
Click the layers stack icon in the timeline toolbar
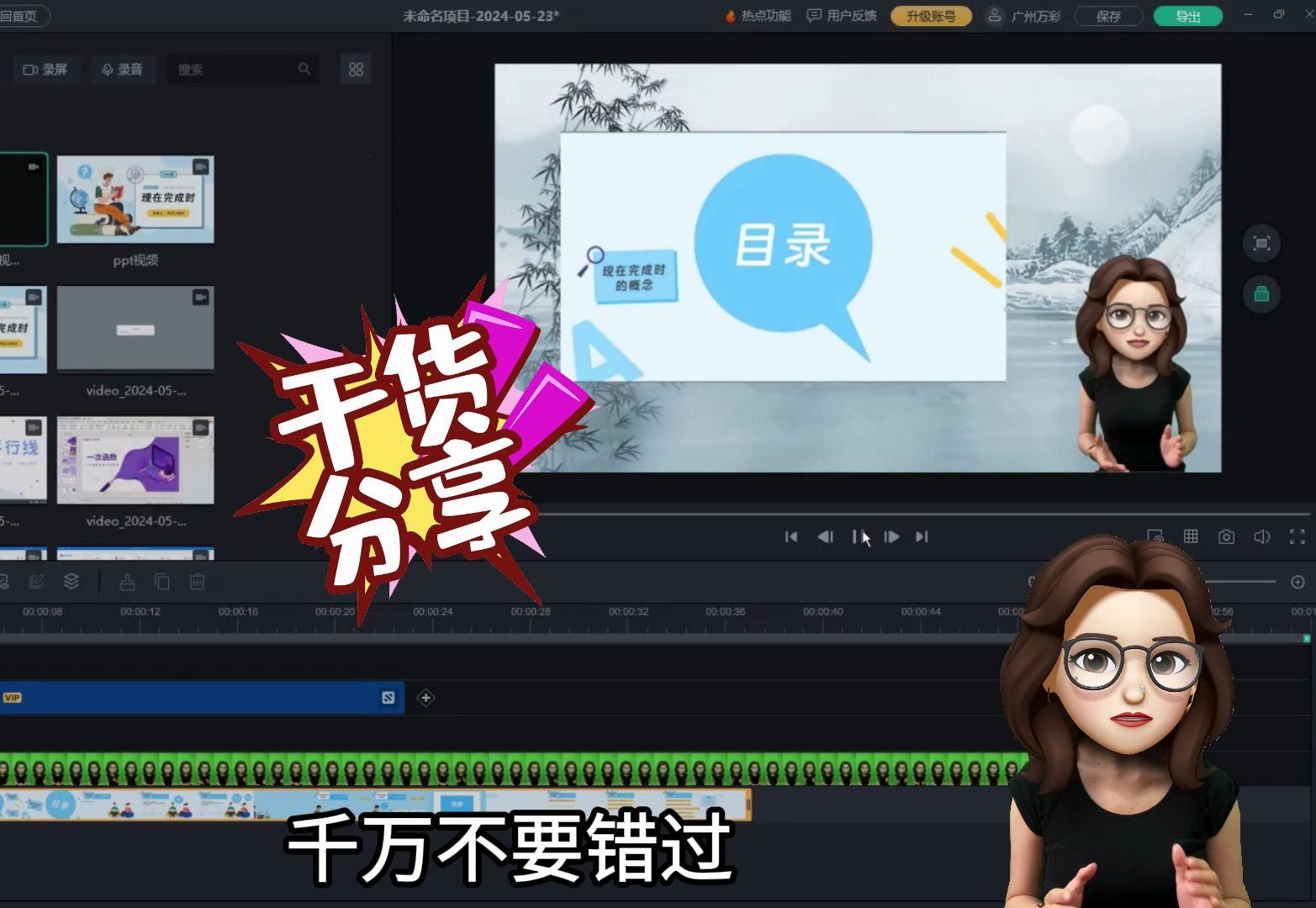pos(71,581)
